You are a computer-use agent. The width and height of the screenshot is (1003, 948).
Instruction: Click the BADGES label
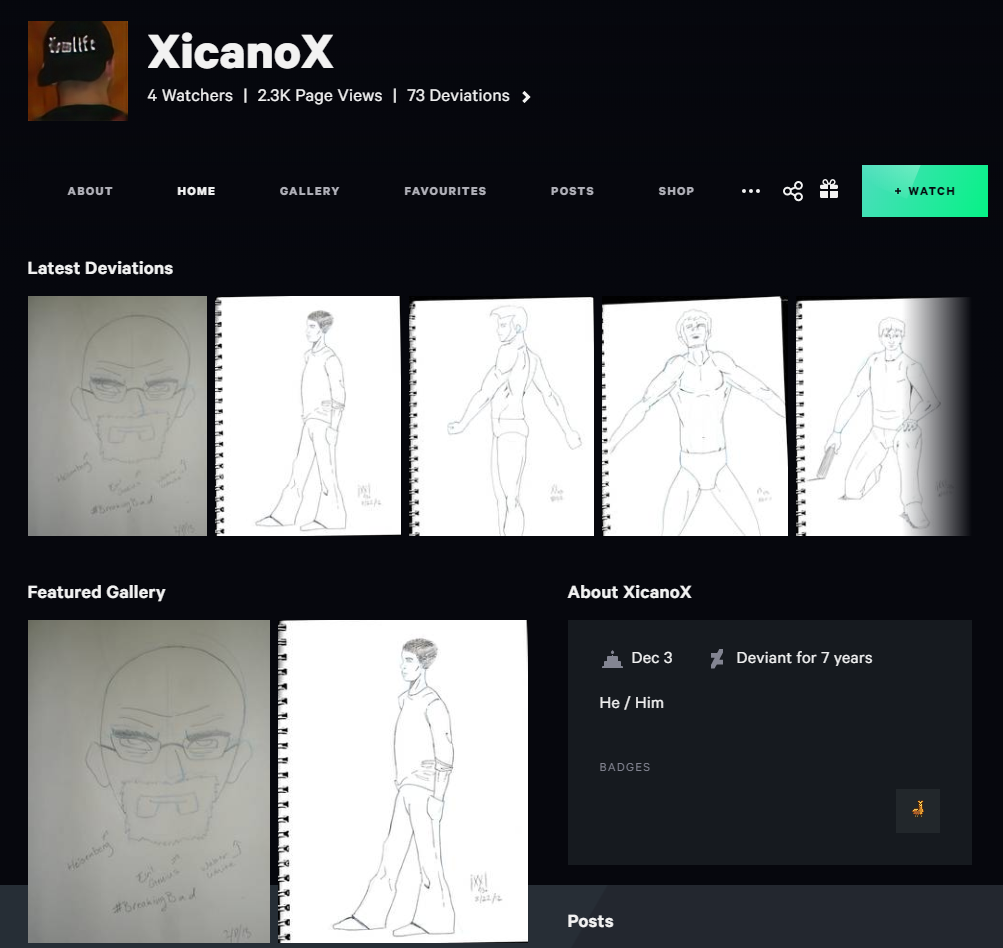[625, 767]
